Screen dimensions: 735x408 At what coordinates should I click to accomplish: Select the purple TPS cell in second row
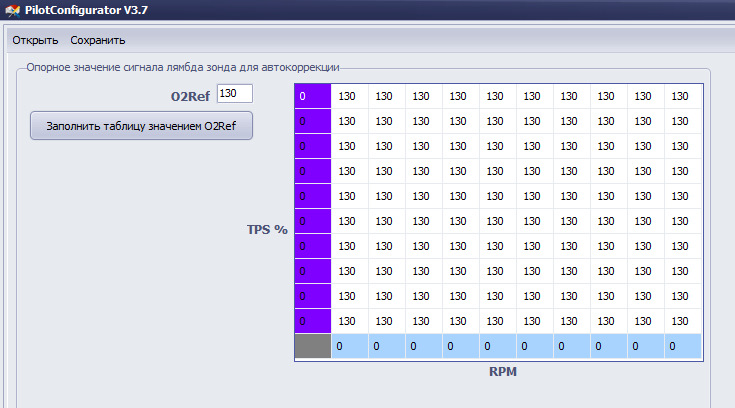[313, 121]
